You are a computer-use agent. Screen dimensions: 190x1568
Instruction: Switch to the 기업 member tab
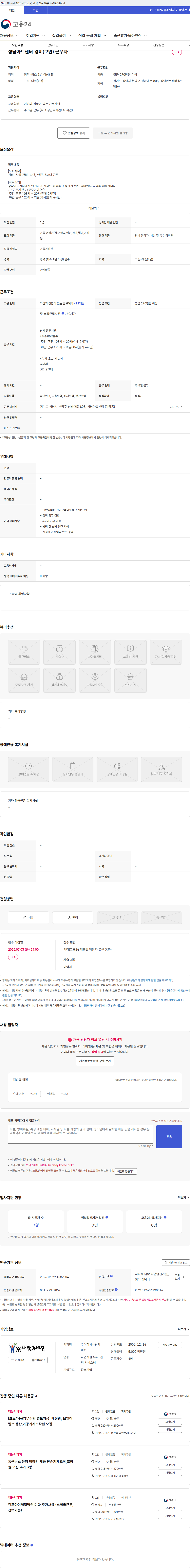[x=35, y=10]
